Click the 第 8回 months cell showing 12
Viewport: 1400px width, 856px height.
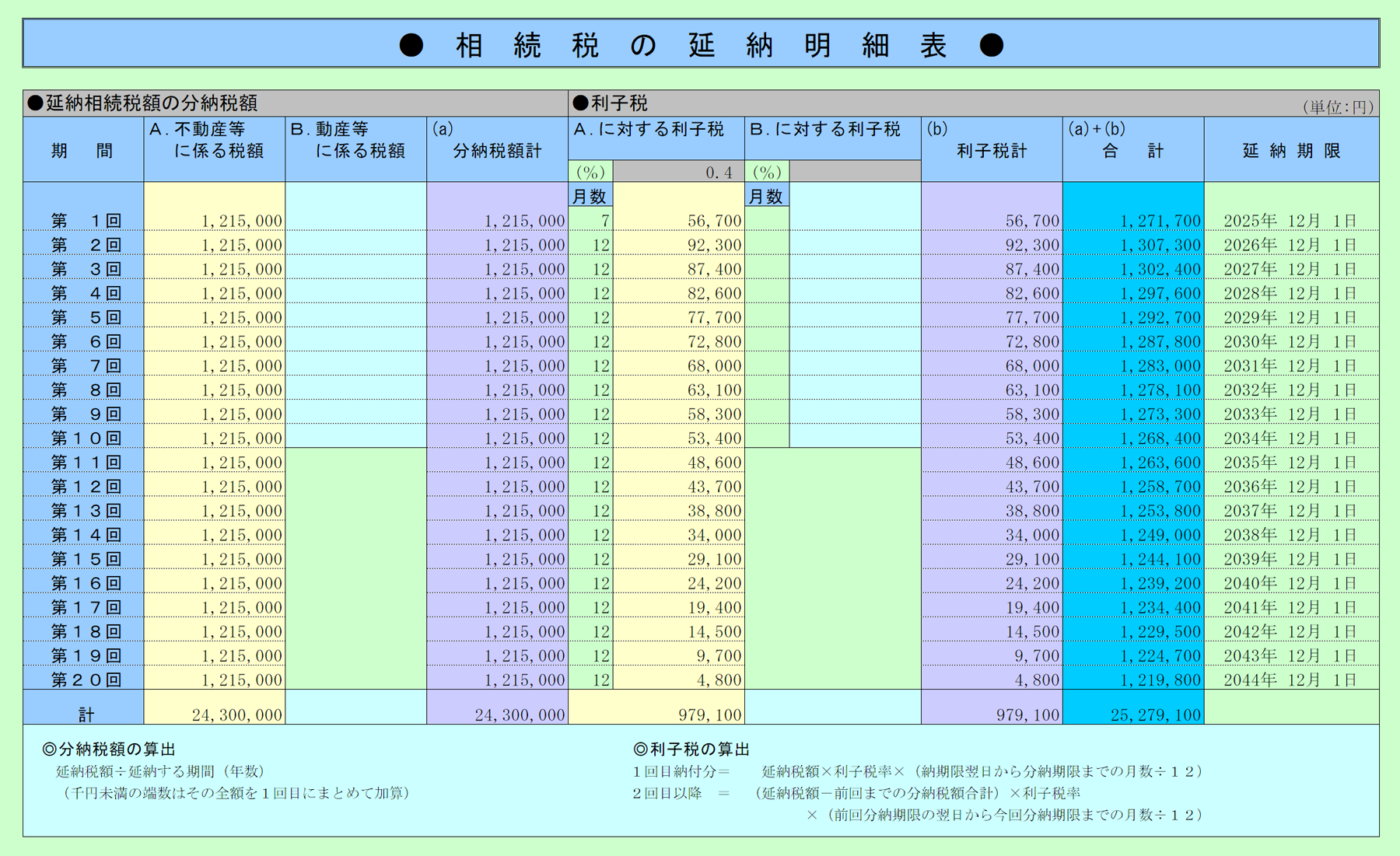point(591,390)
